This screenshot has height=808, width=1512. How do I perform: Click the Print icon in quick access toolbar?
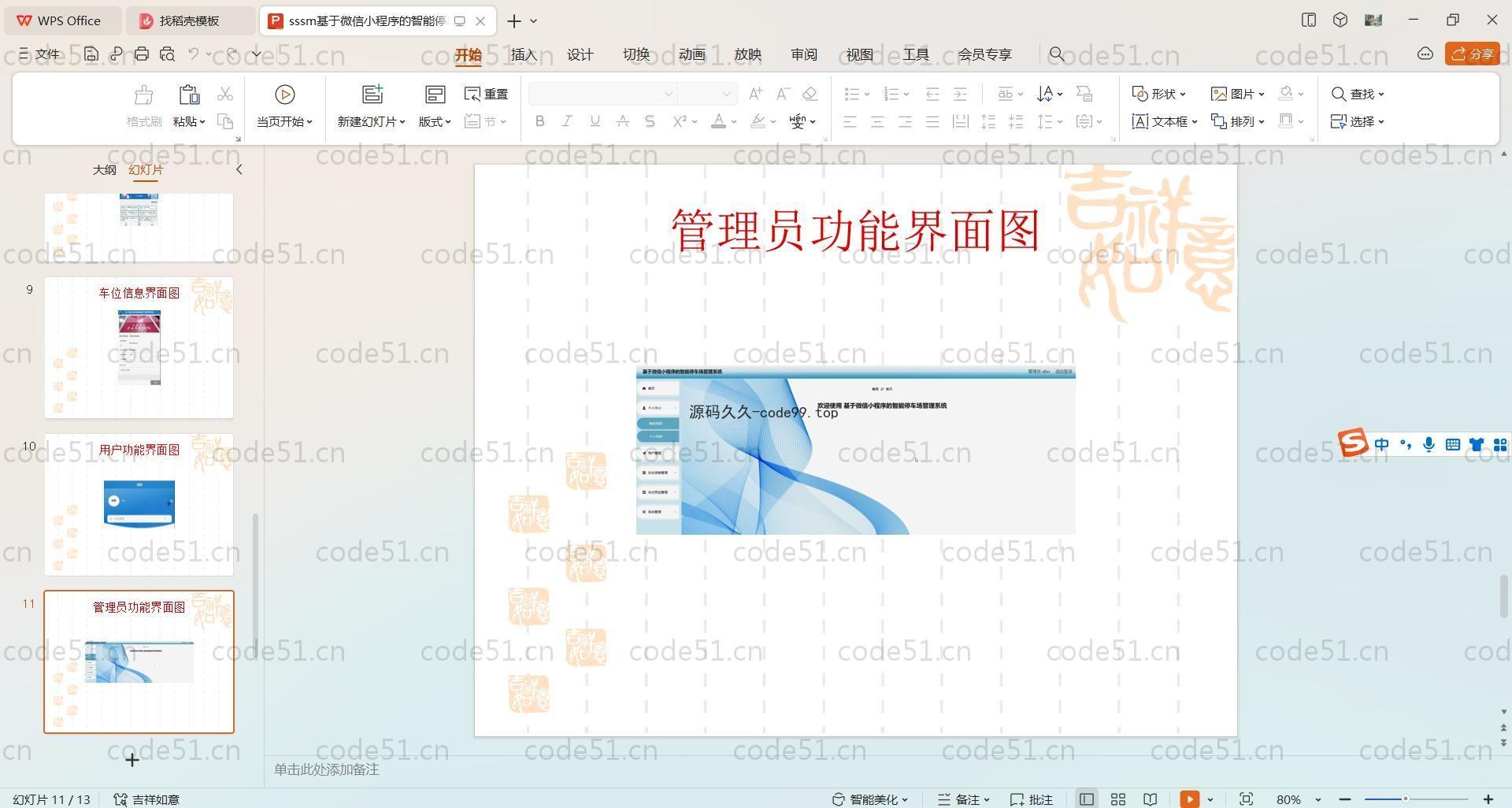click(142, 54)
